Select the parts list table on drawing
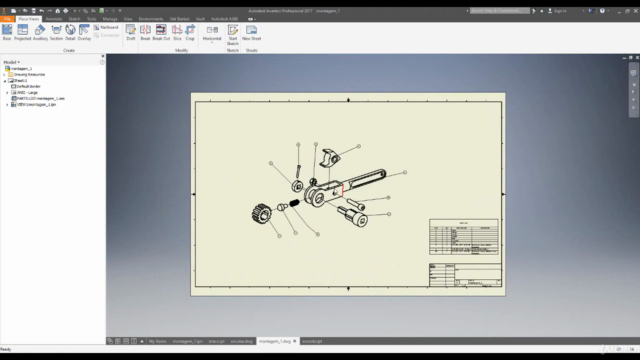The width and height of the screenshot is (640, 360). coord(464,237)
